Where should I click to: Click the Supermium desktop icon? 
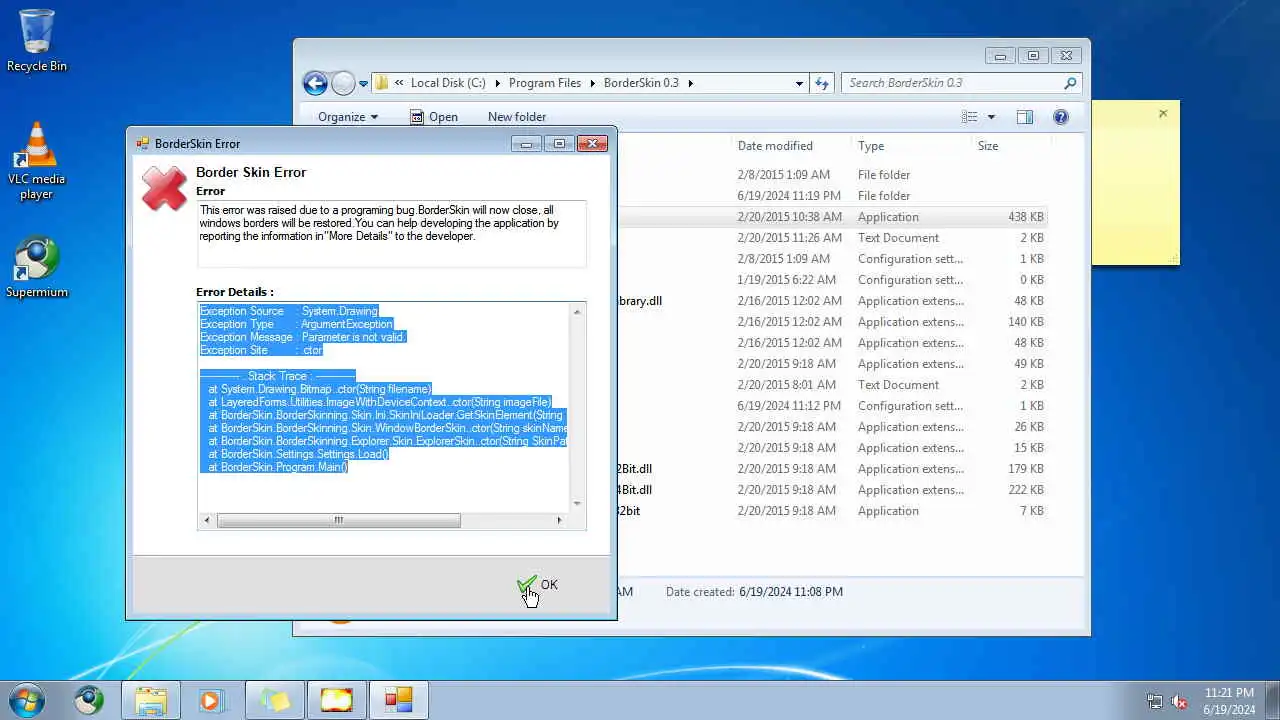click(x=37, y=267)
